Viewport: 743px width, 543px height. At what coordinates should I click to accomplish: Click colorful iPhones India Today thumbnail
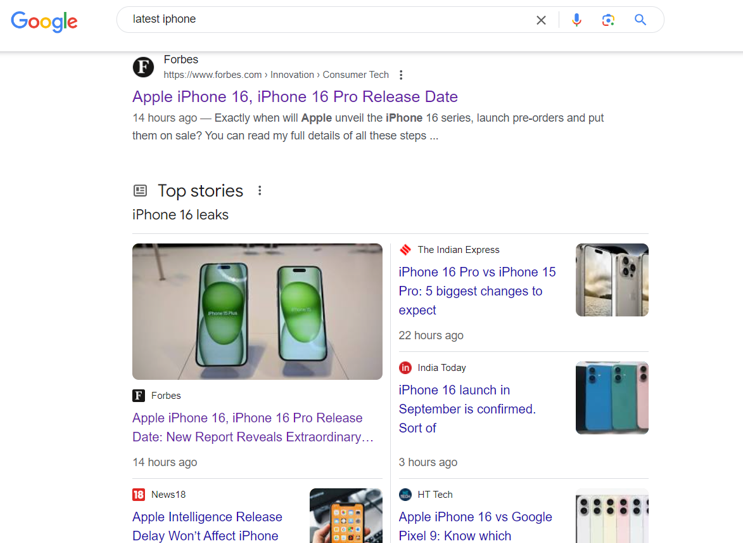612,398
